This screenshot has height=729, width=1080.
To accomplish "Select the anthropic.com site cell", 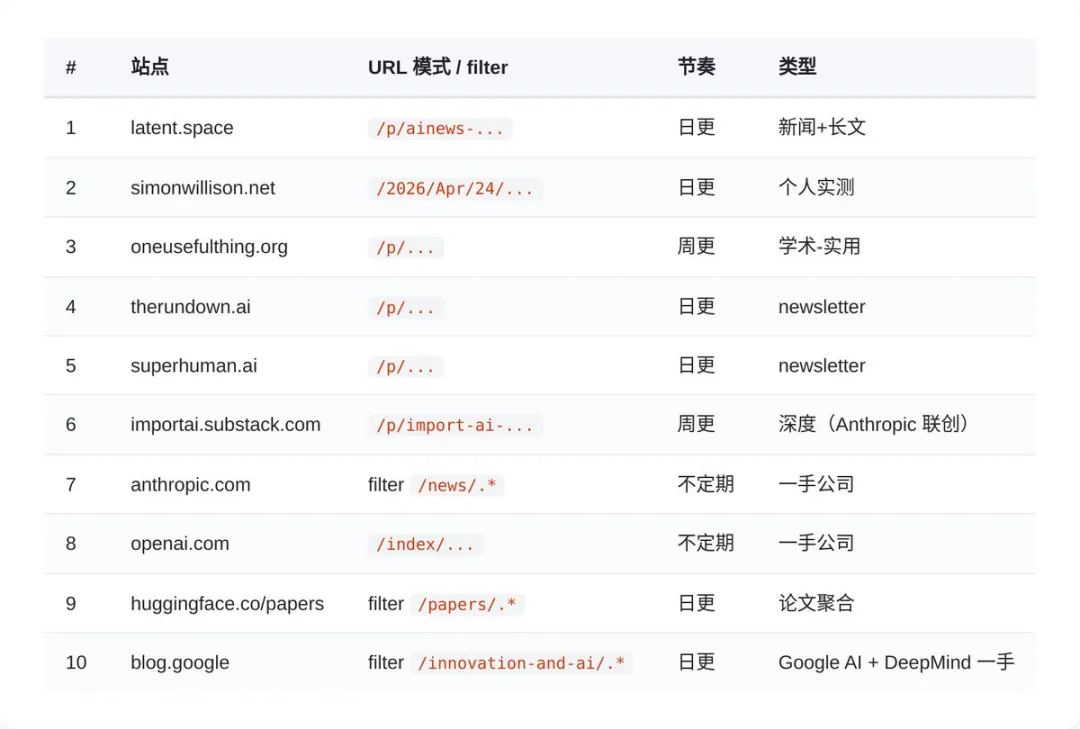I will pyautogui.click(x=190, y=484).
